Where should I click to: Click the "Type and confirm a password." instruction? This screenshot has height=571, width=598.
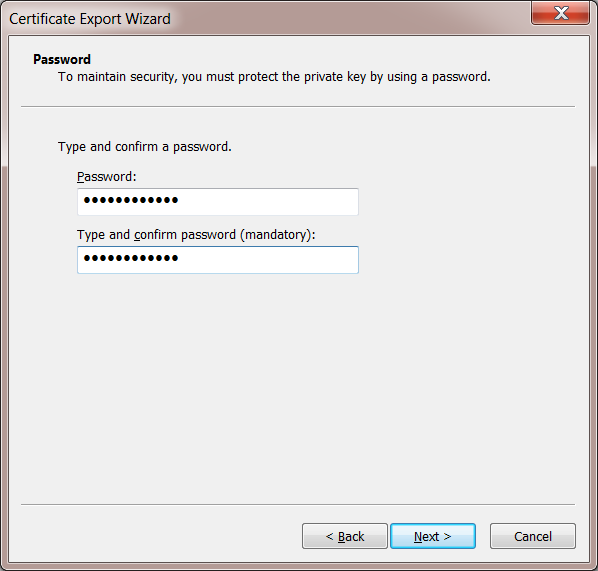(x=145, y=147)
